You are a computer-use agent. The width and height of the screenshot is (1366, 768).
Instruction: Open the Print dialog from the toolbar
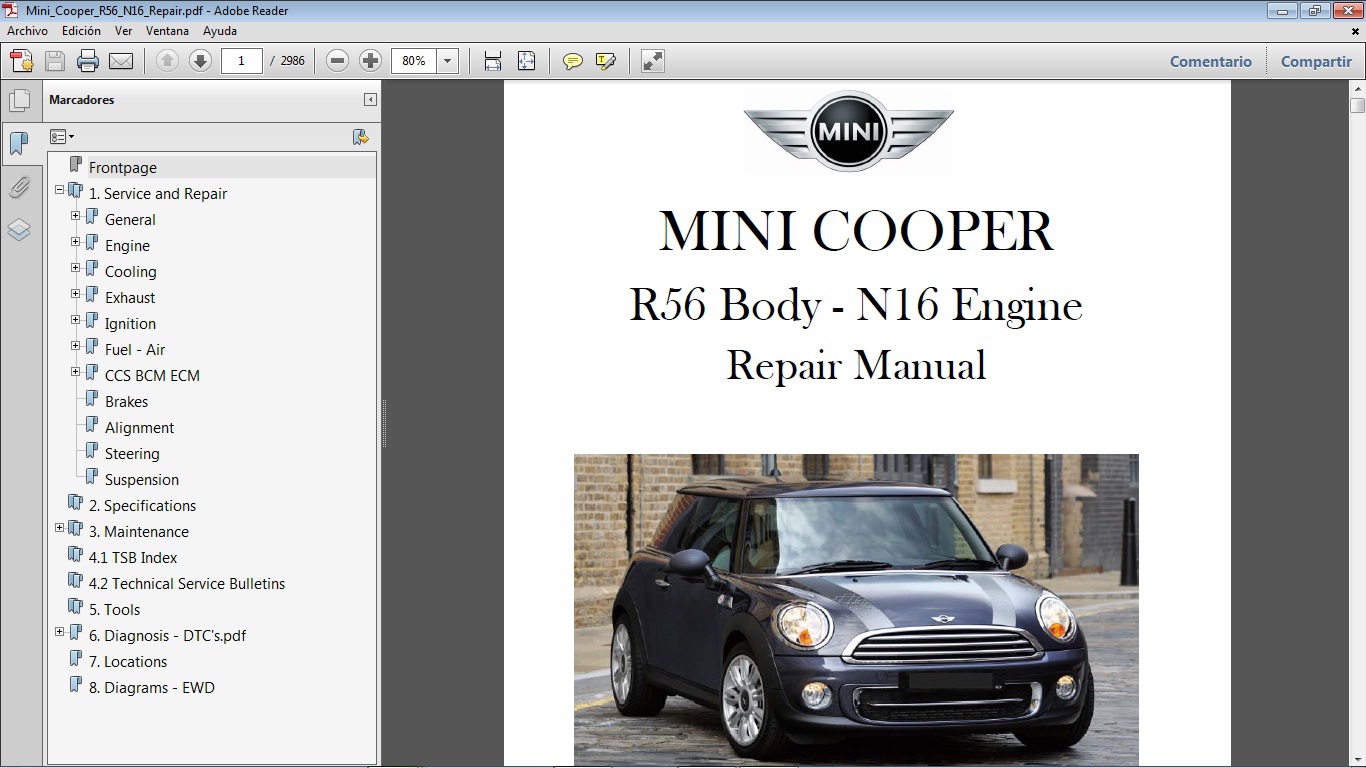click(x=88, y=61)
